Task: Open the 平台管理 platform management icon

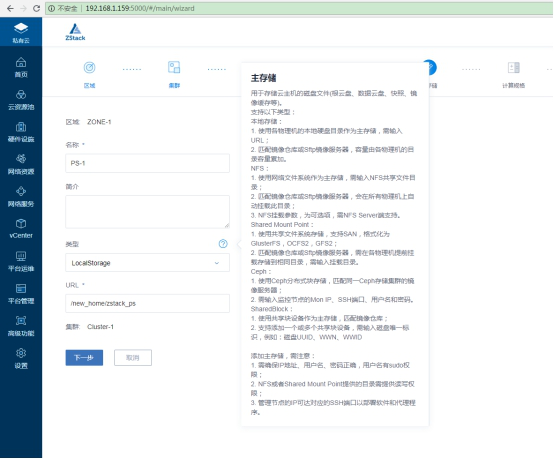Action: coord(21,288)
